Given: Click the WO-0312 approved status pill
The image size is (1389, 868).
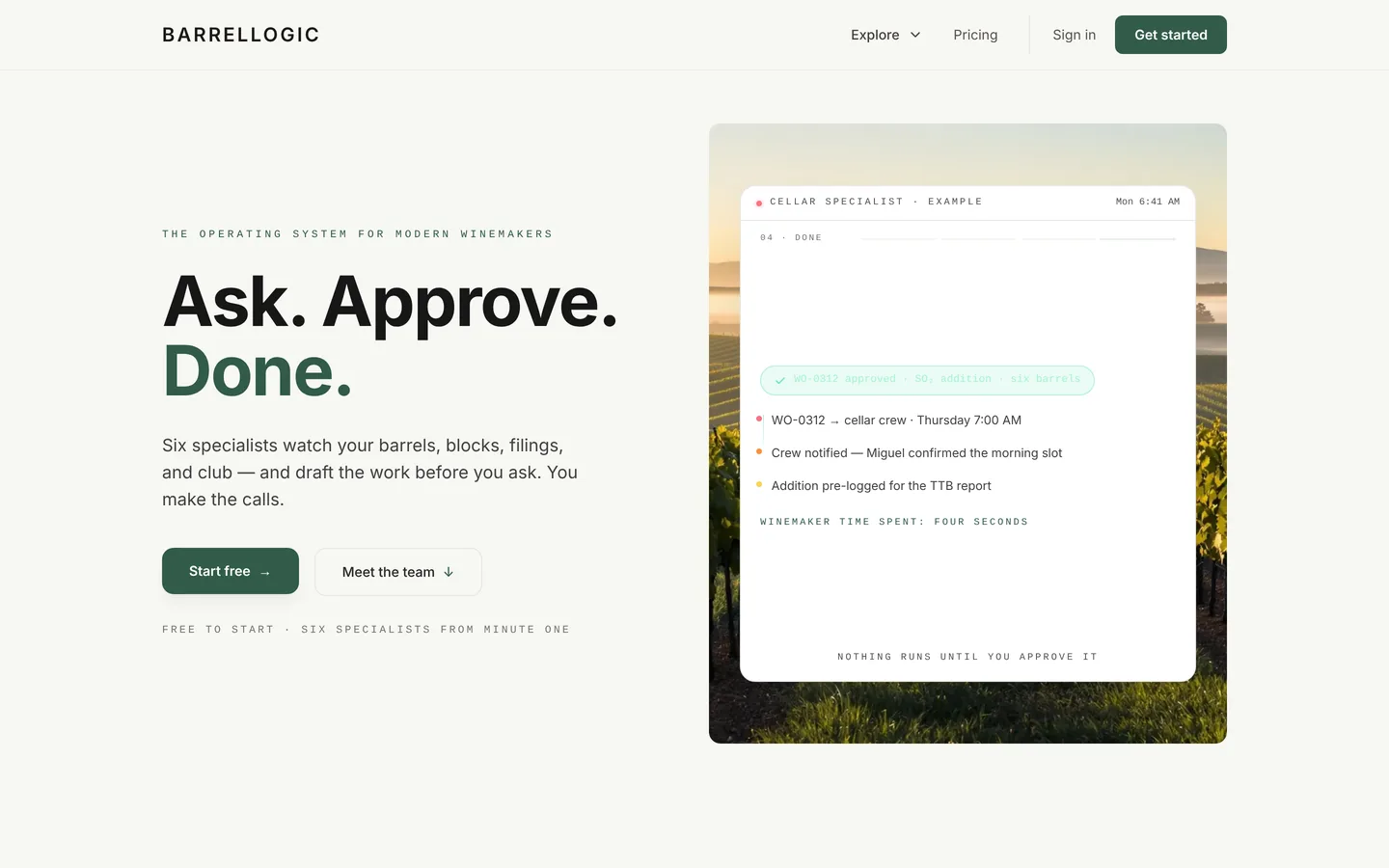Looking at the screenshot, I should pos(927,380).
